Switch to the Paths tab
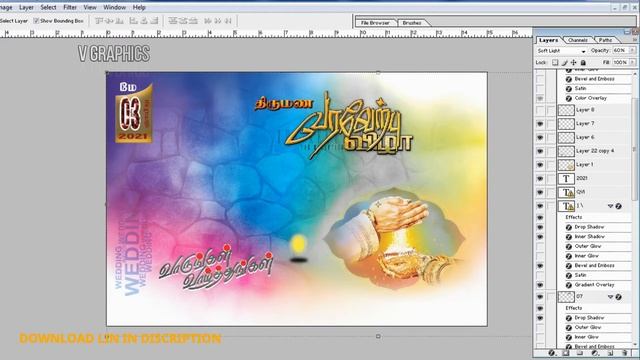This screenshot has height=360, width=640. click(605, 40)
